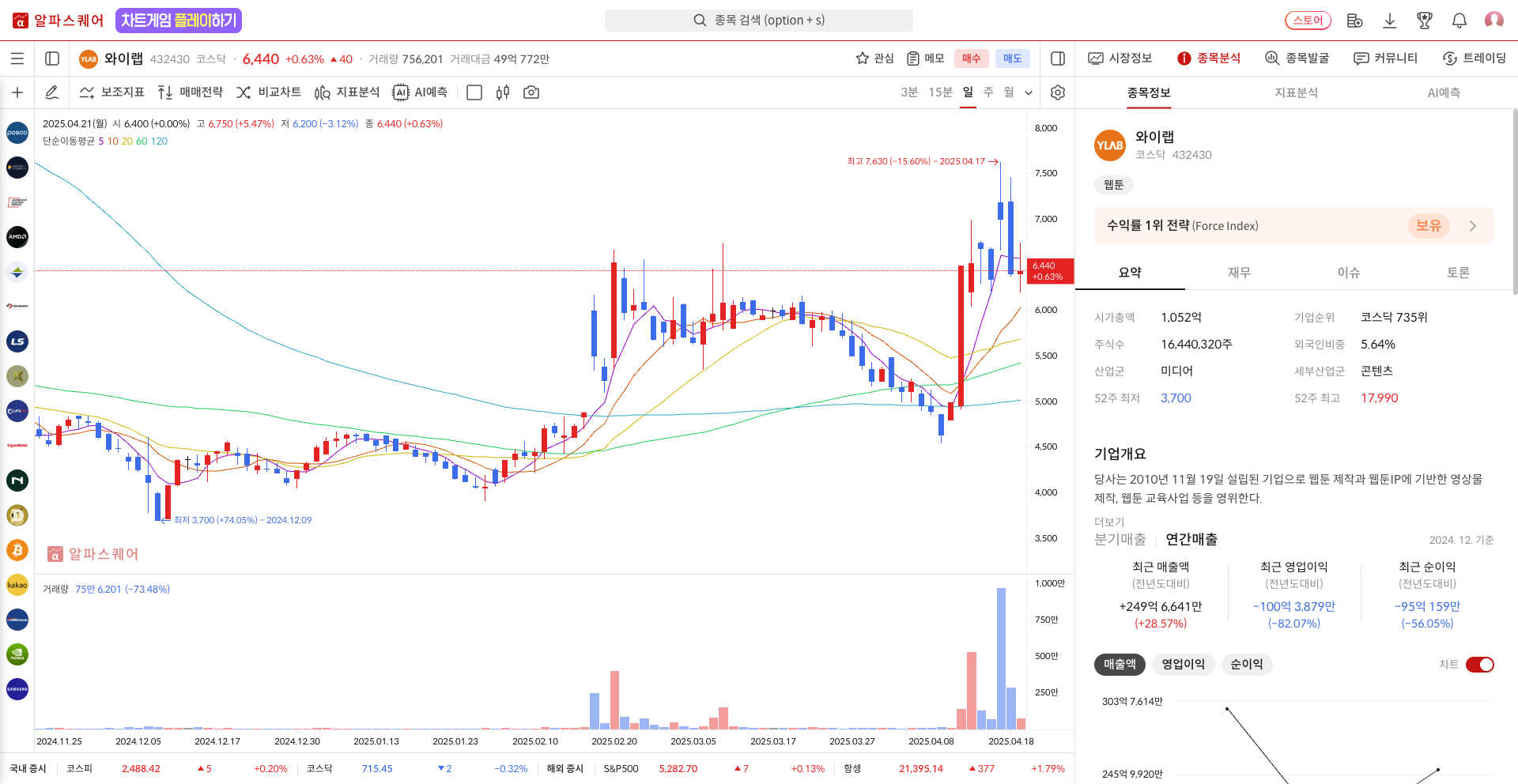Open the 종목발굴 tab

click(1297, 58)
